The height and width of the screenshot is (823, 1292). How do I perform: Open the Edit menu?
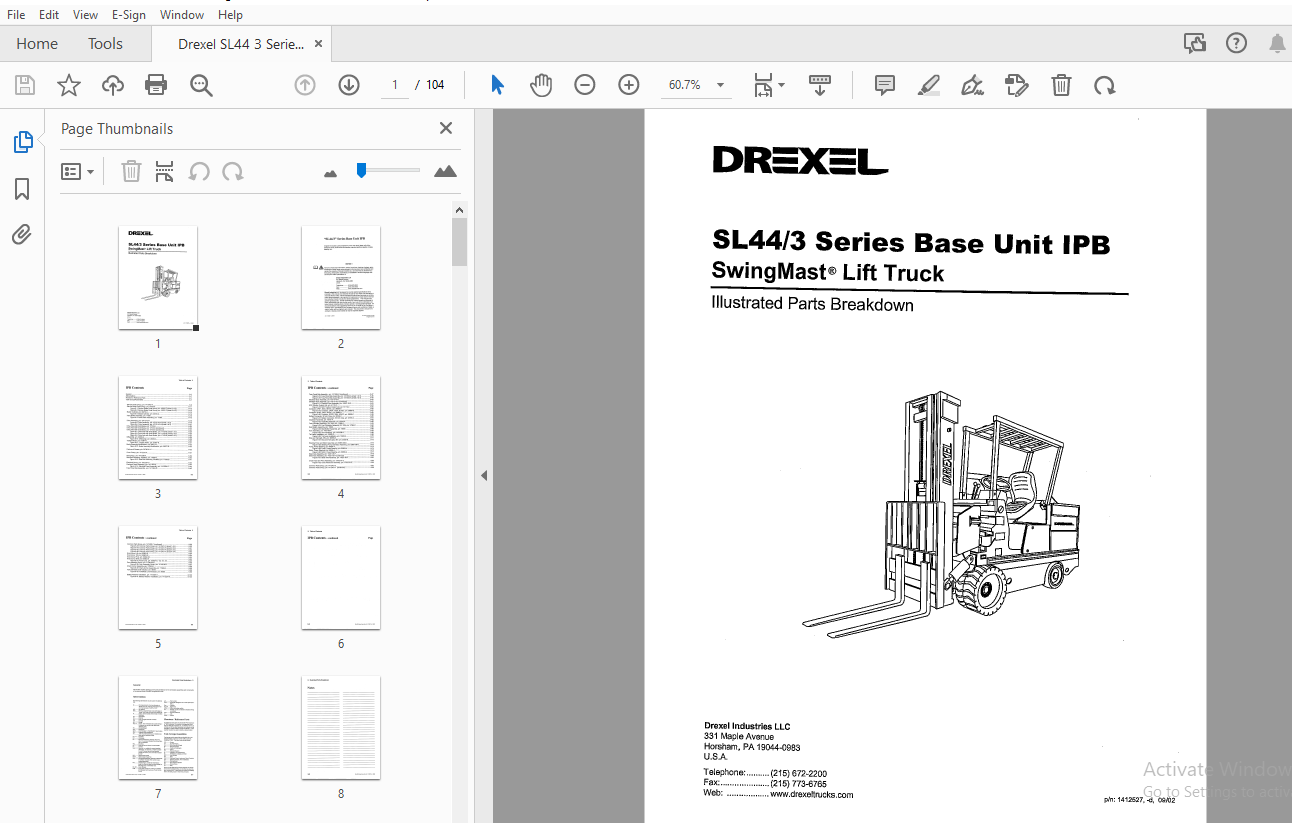click(x=49, y=14)
